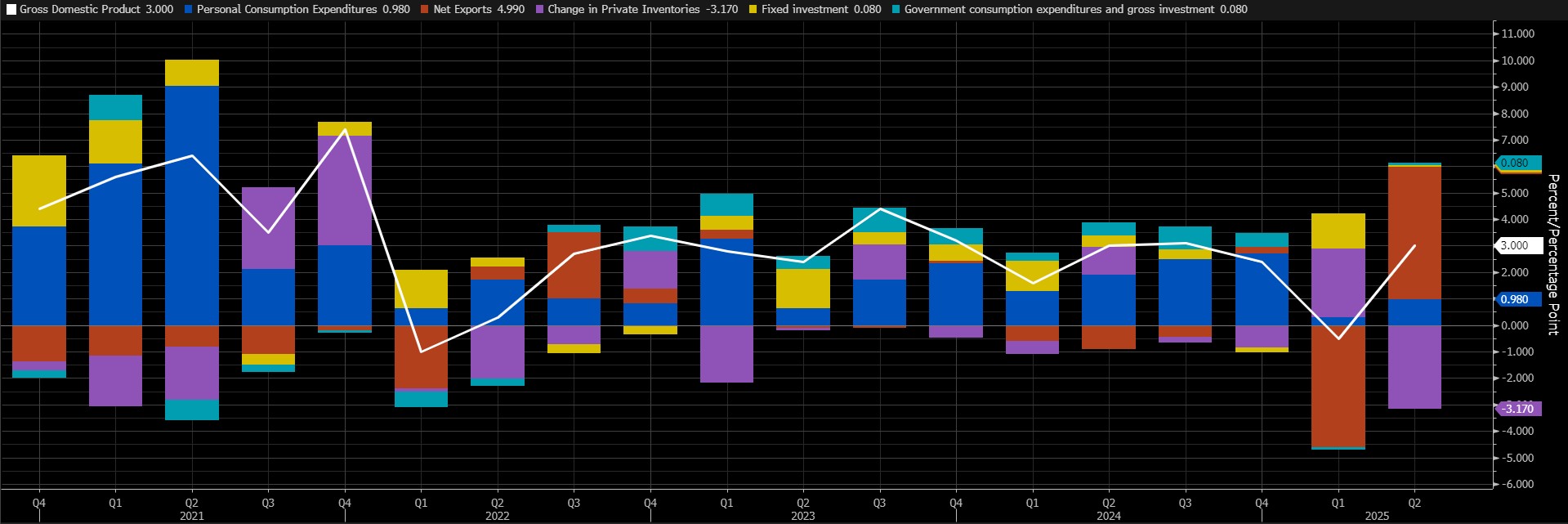The image size is (1568, 524).
Task: Click the 2021 year label on x-axis
Action: click(x=192, y=516)
